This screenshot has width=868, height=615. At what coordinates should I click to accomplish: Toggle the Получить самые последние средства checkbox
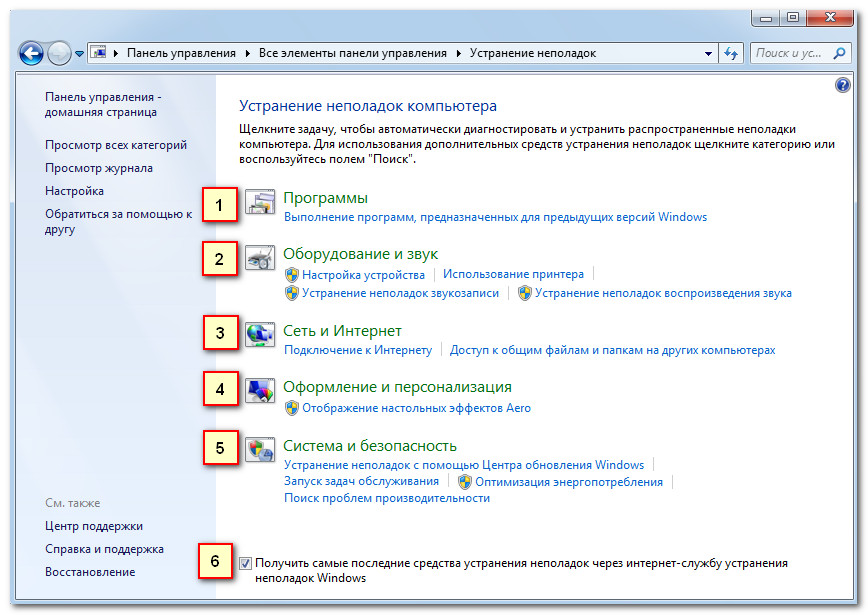tap(245, 564)
